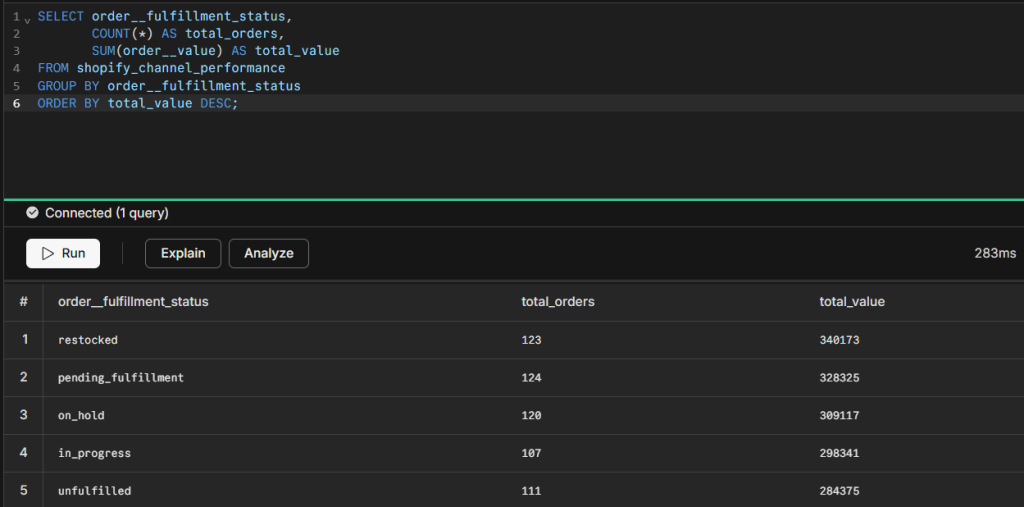Select the in_progress status cell
This screenshot has width=1024, height=507.
pos(94,453)
